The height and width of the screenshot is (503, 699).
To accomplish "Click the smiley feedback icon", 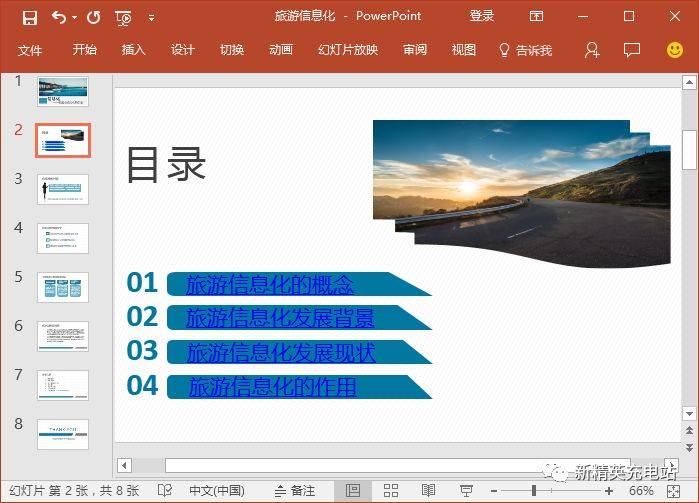I will [674, 50].
